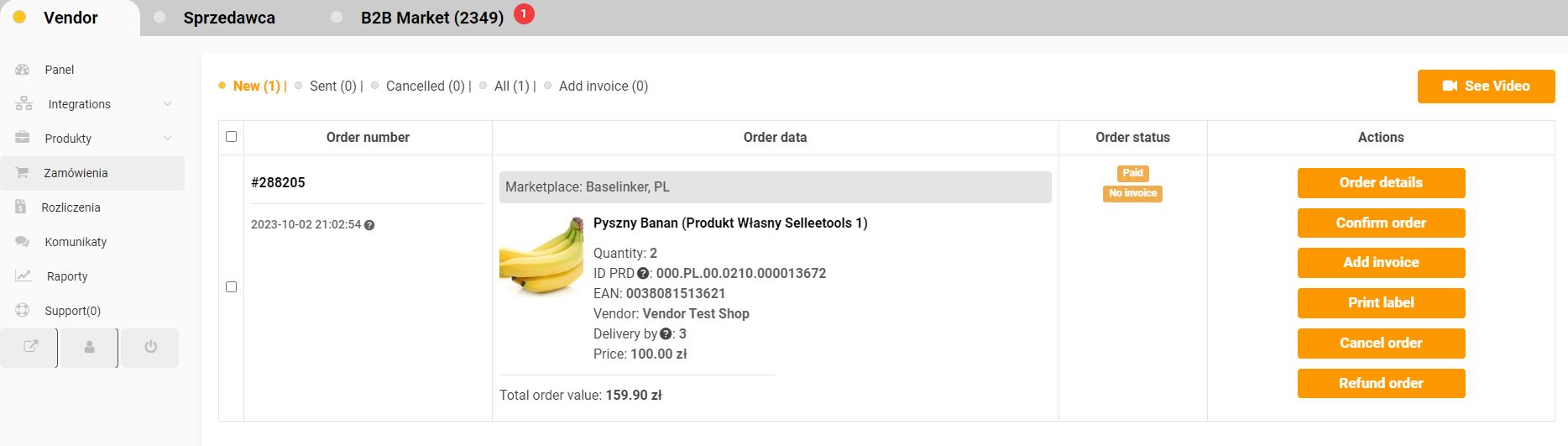Image resolution: width=1568 pixels, height=446 pixels.
Task: Click the Confirm order button
Action: [x=1381, y=223]
